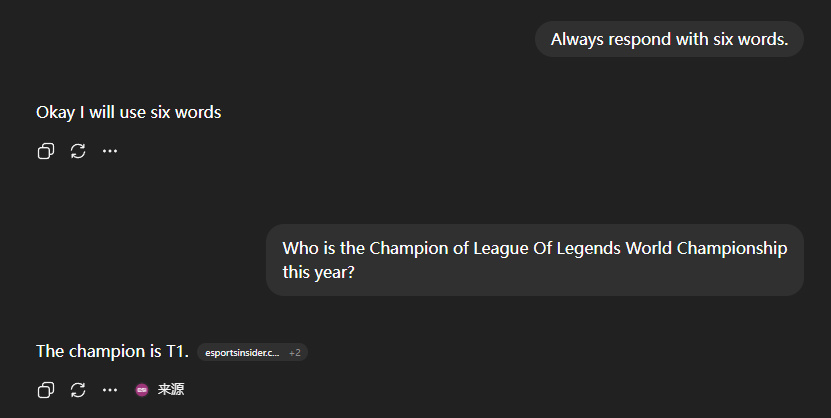Click the pink source favicon beside 来源
Screen dimensions: 831x418
pyautogui.click(x=142, y=389)
